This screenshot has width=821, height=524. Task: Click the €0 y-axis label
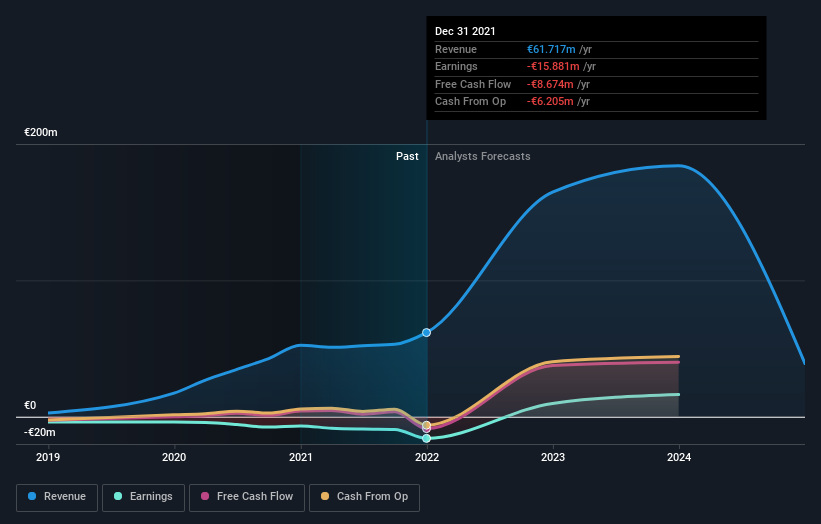tap(30, 405)
